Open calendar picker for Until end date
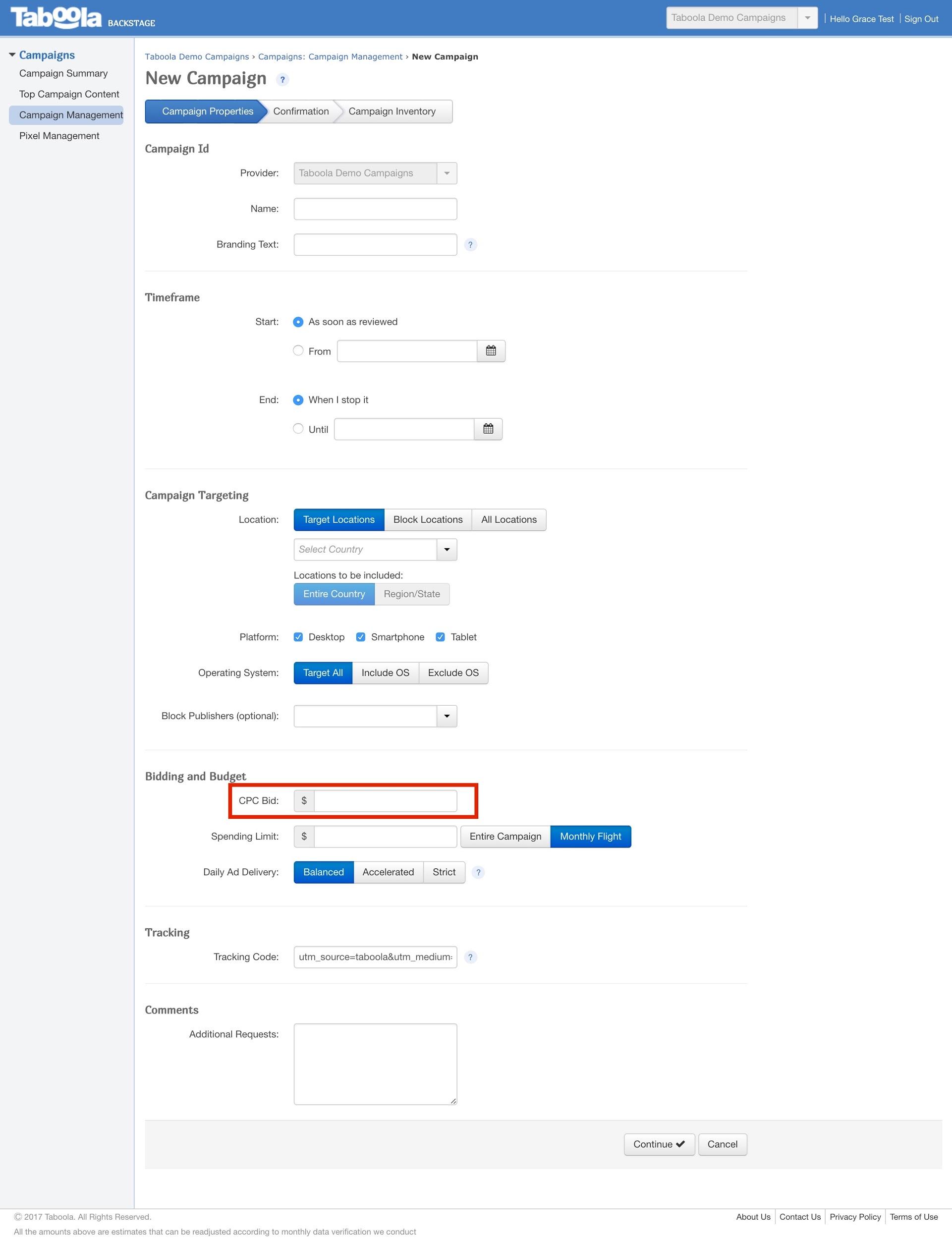The width and height of the screenshot is (952, 1239). pyautogui.click(x=488, y=429)
